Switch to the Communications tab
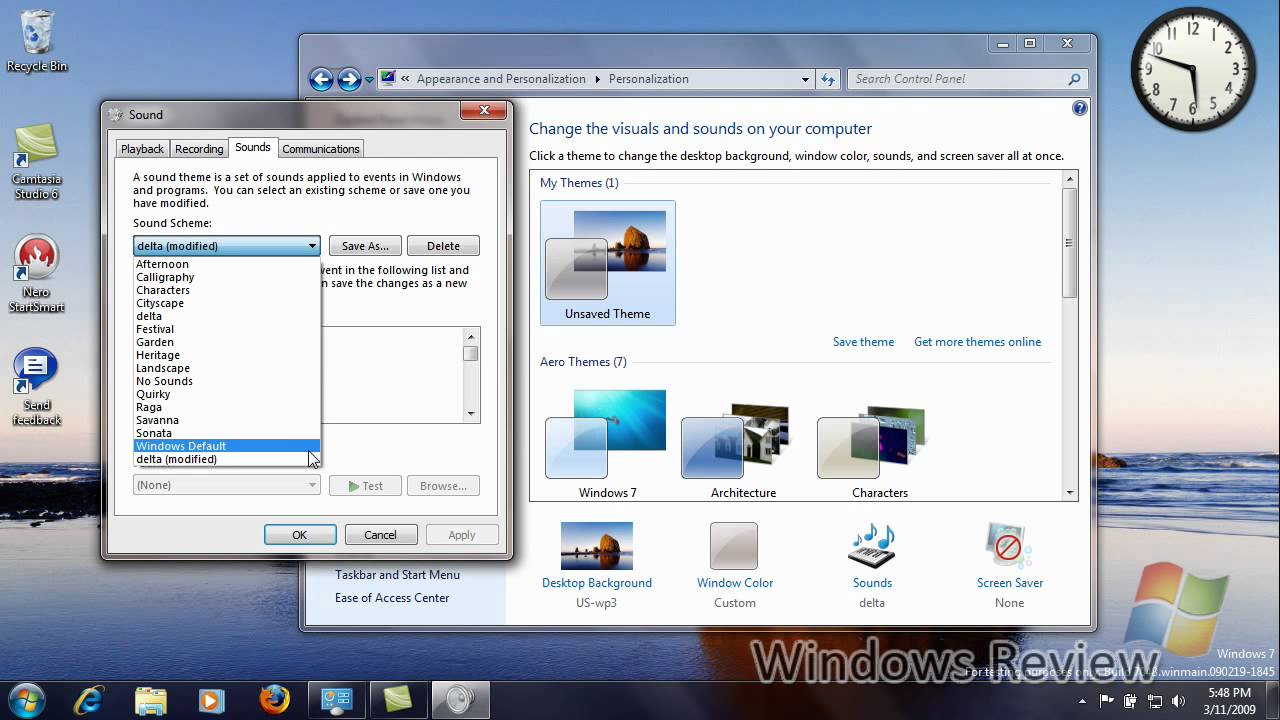 (x=321, y=149)
